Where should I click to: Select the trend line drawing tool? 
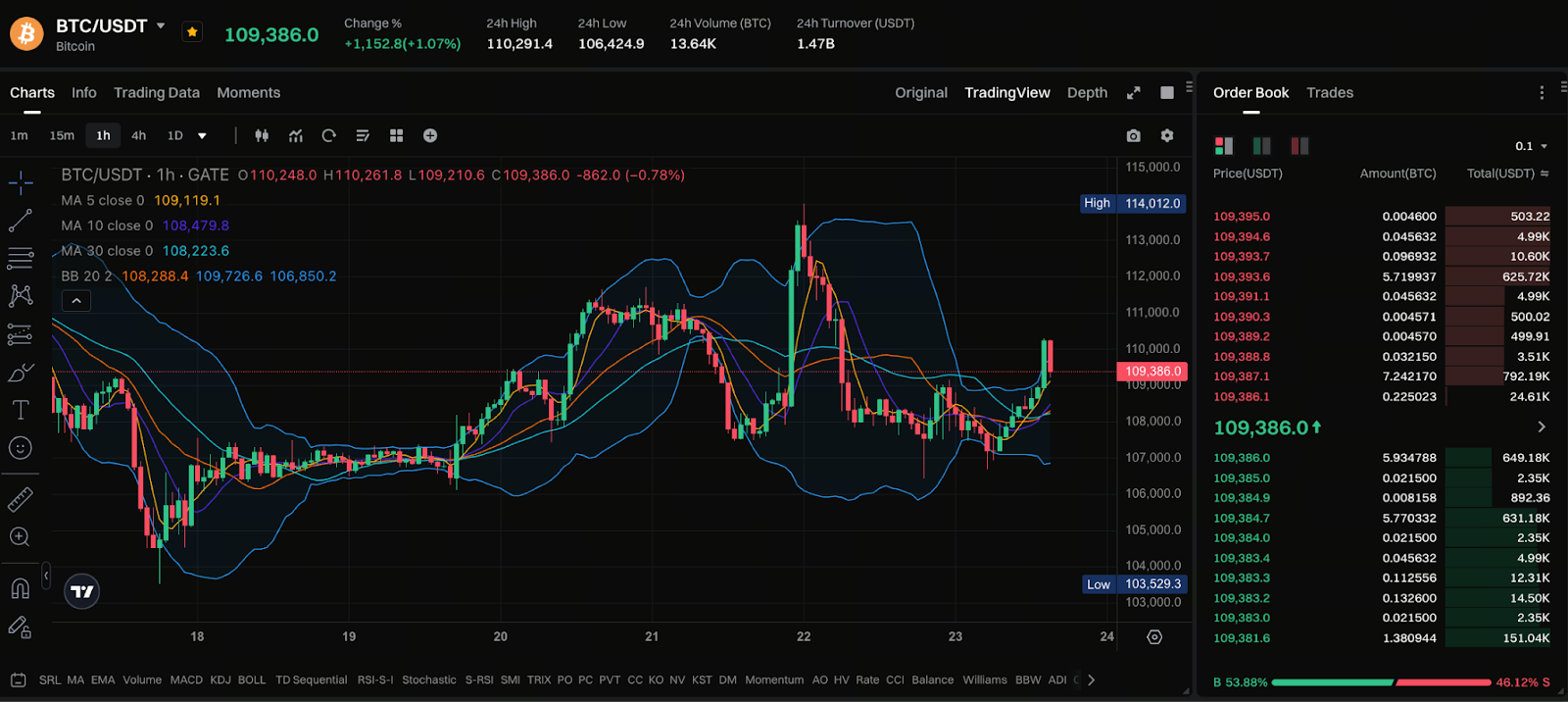[x=20, y=221]
